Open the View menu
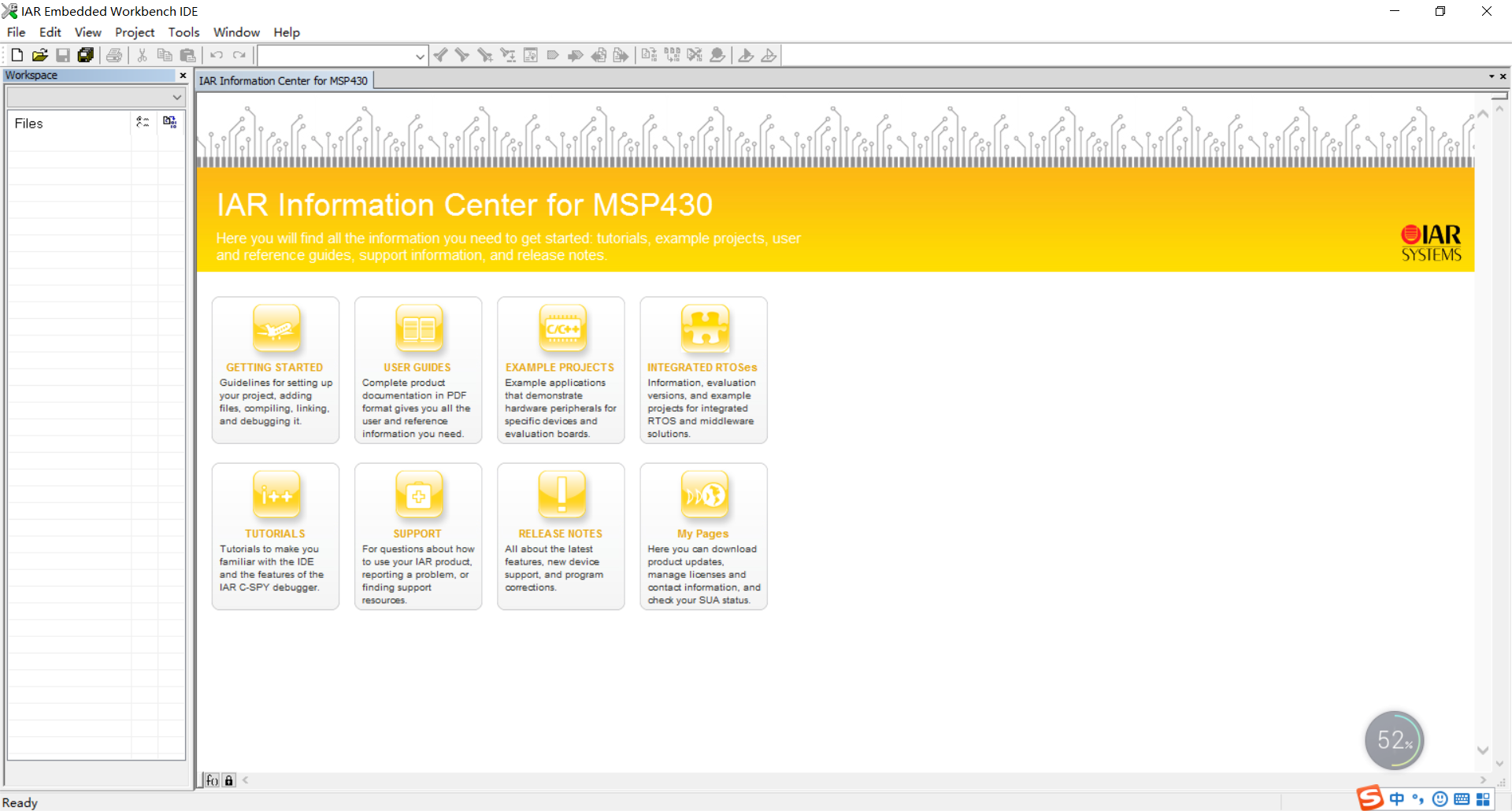The width and height of the screenshot is (1512, 811). (x=87, y=32)
